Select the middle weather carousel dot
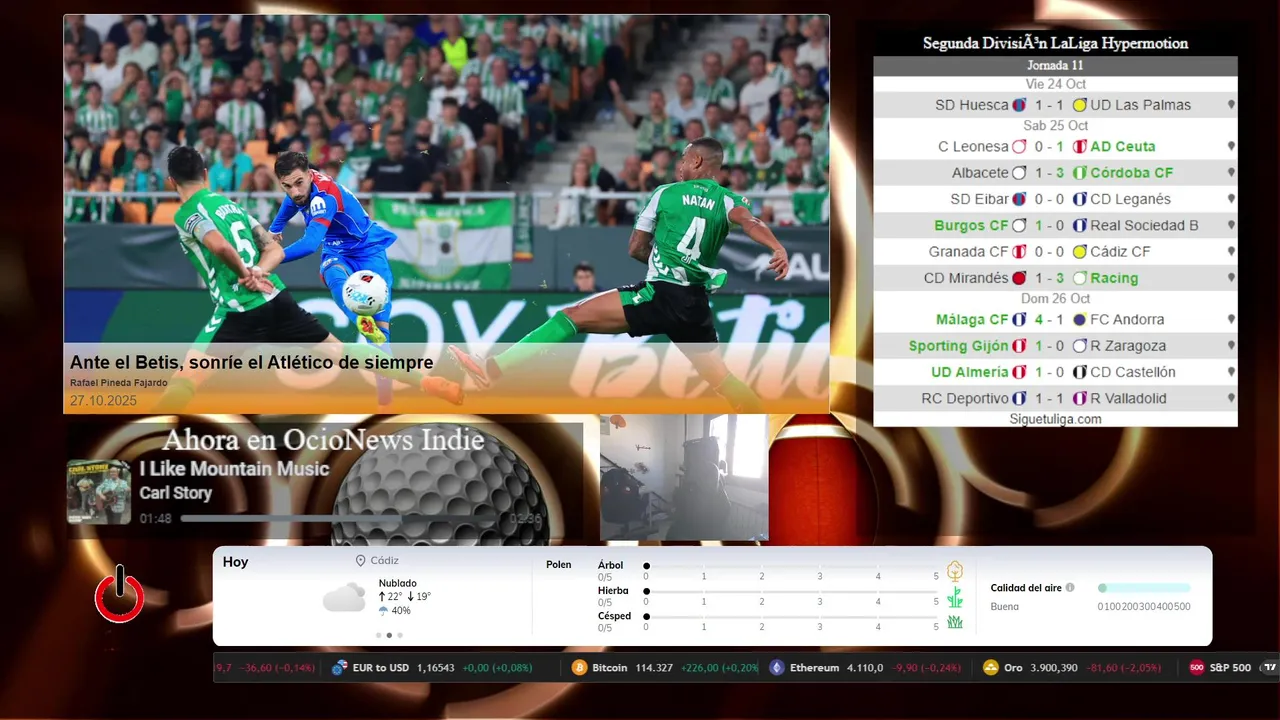Screen dimensions: 1280x720 (x=389, y=635)
